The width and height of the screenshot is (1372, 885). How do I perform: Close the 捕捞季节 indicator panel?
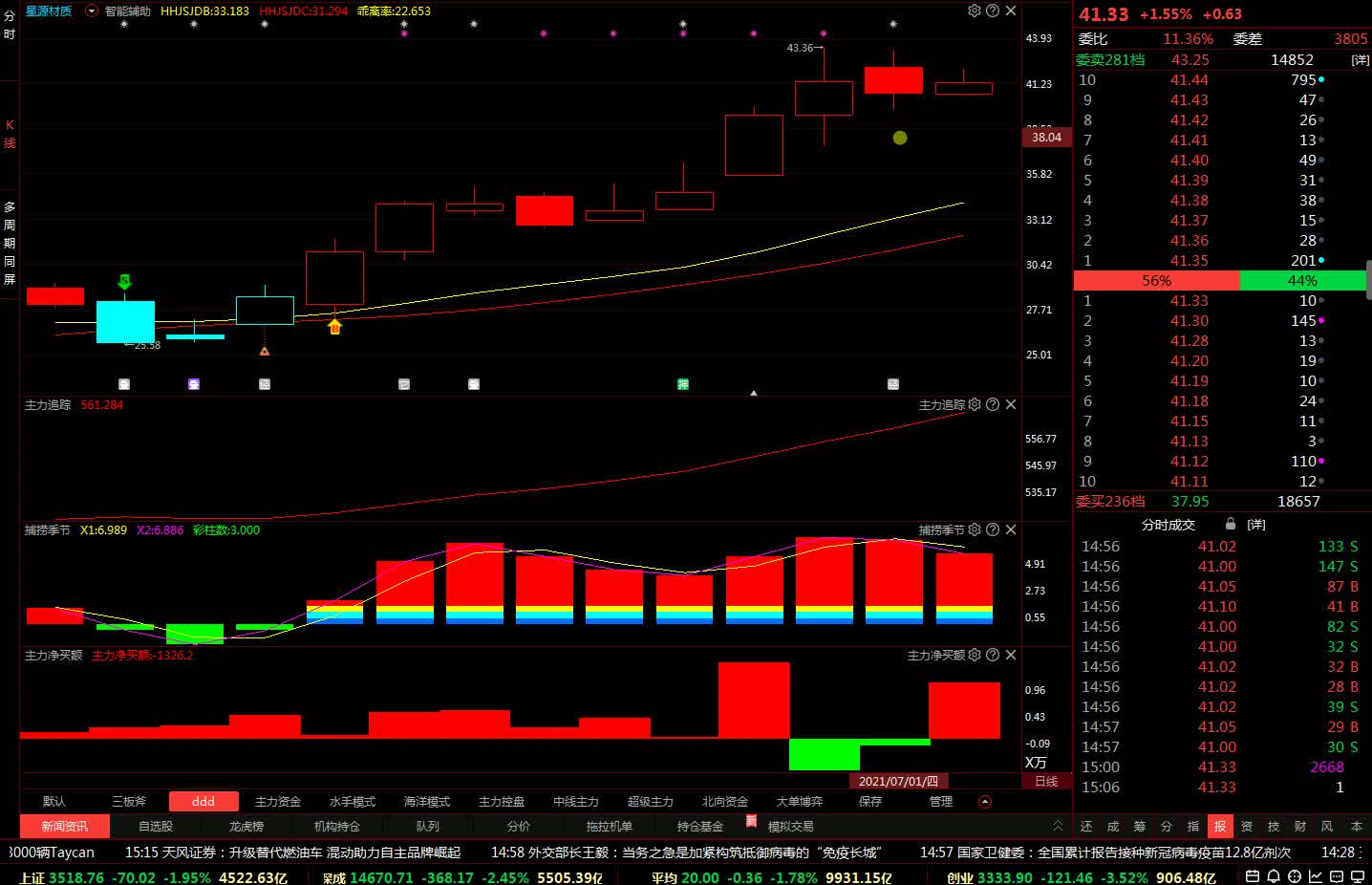click(1011, 529)
